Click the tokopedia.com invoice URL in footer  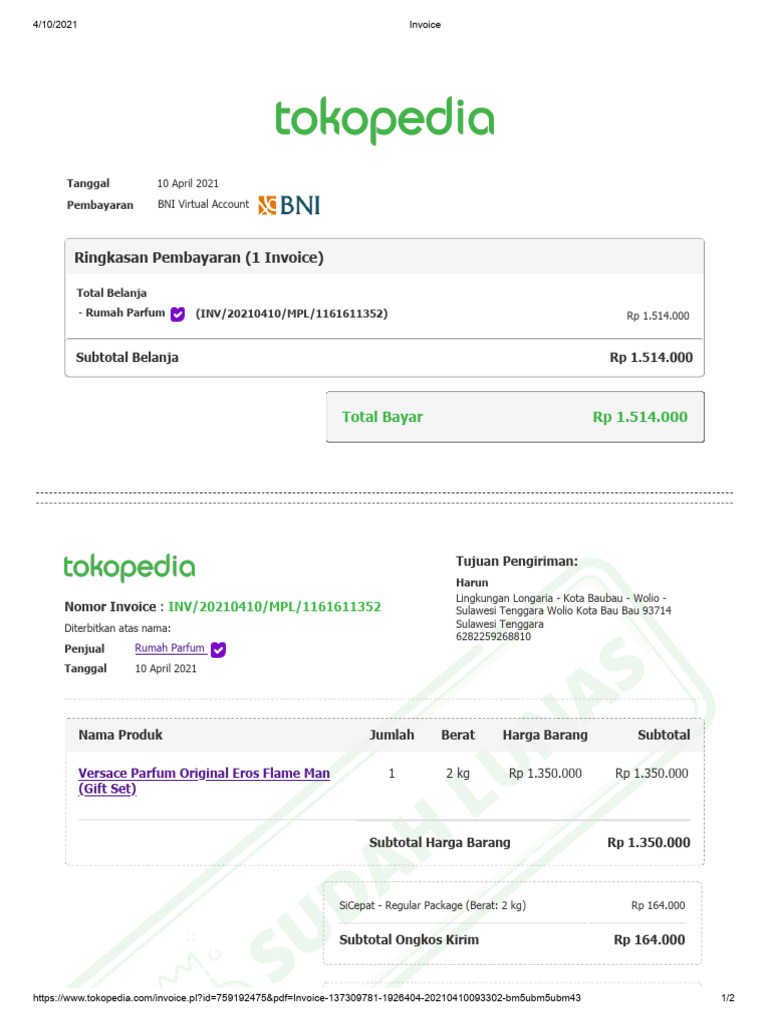(307, 998)
